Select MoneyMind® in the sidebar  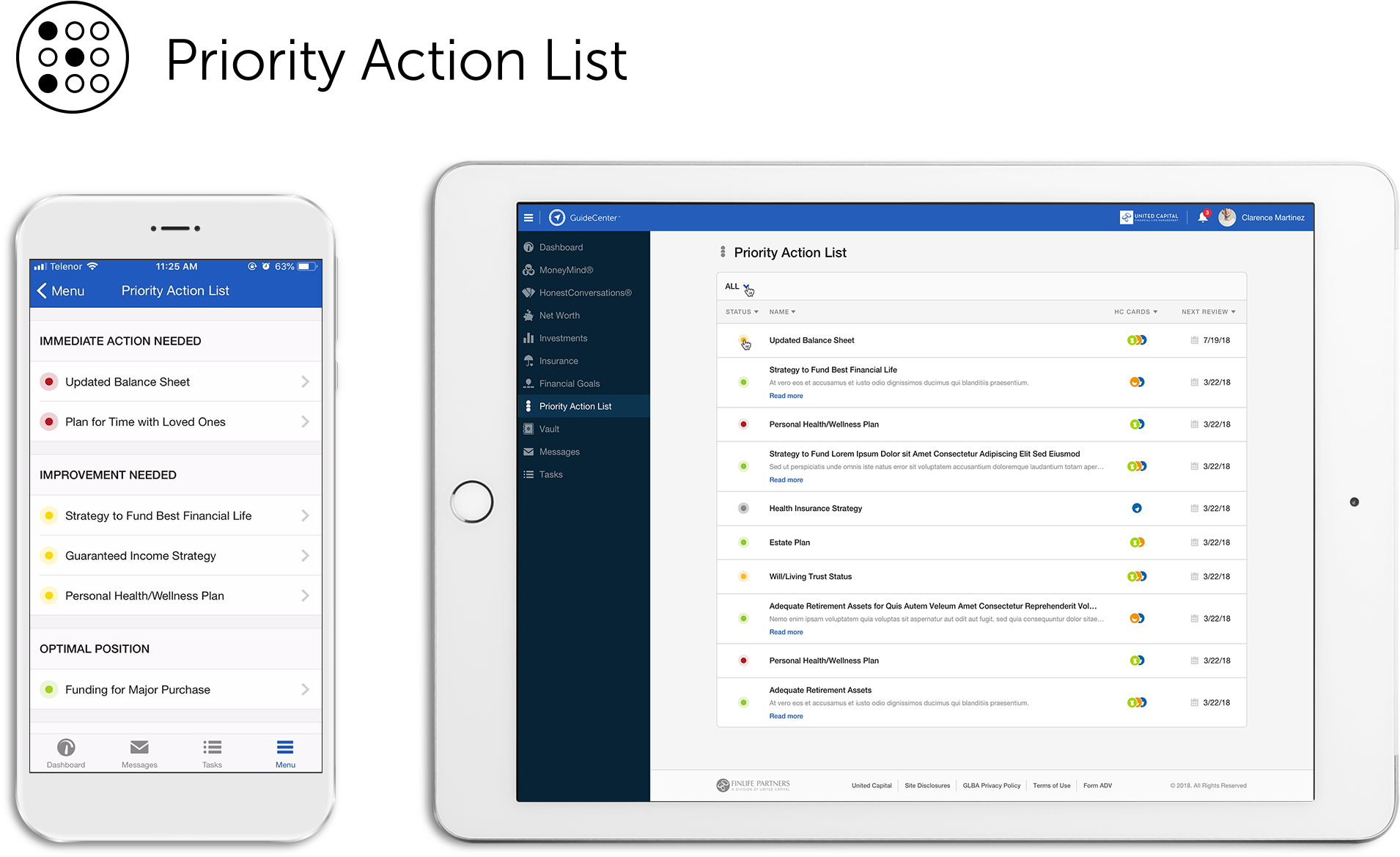[x=566, y=270]
